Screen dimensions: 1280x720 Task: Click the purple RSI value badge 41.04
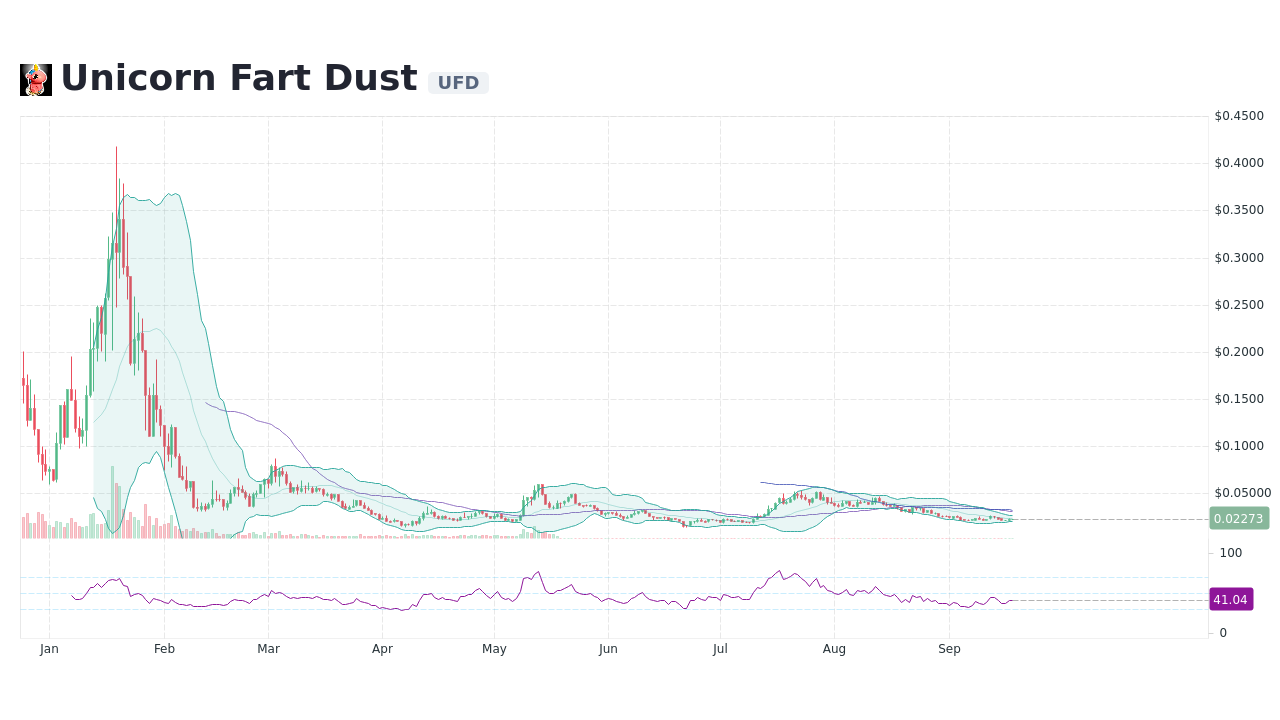click(1230, 599)
